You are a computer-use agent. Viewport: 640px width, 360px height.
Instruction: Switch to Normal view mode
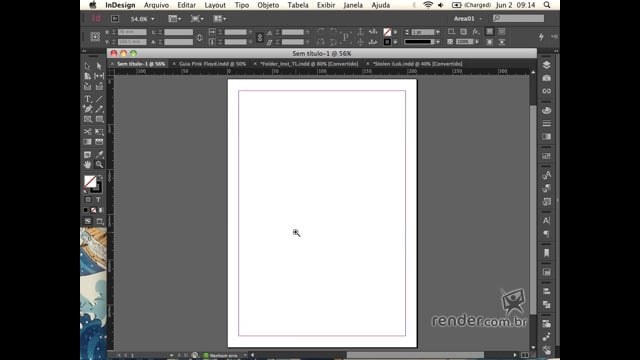point(88,221)
